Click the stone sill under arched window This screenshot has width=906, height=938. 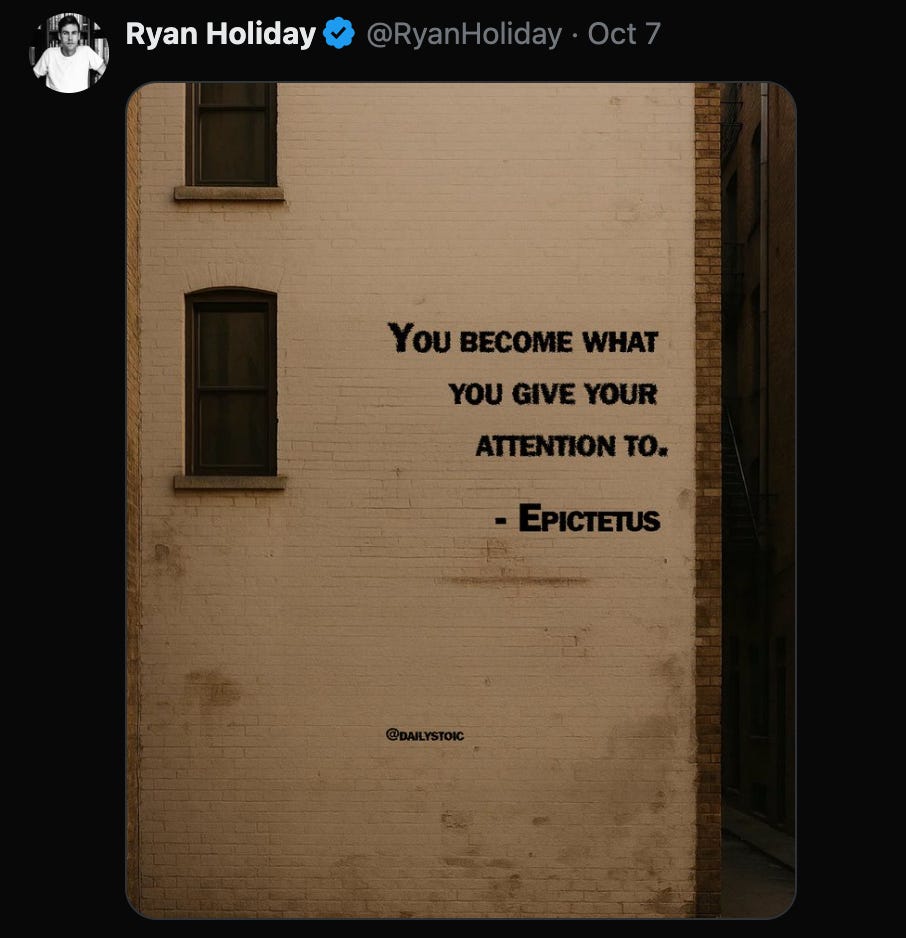(230, 482)
